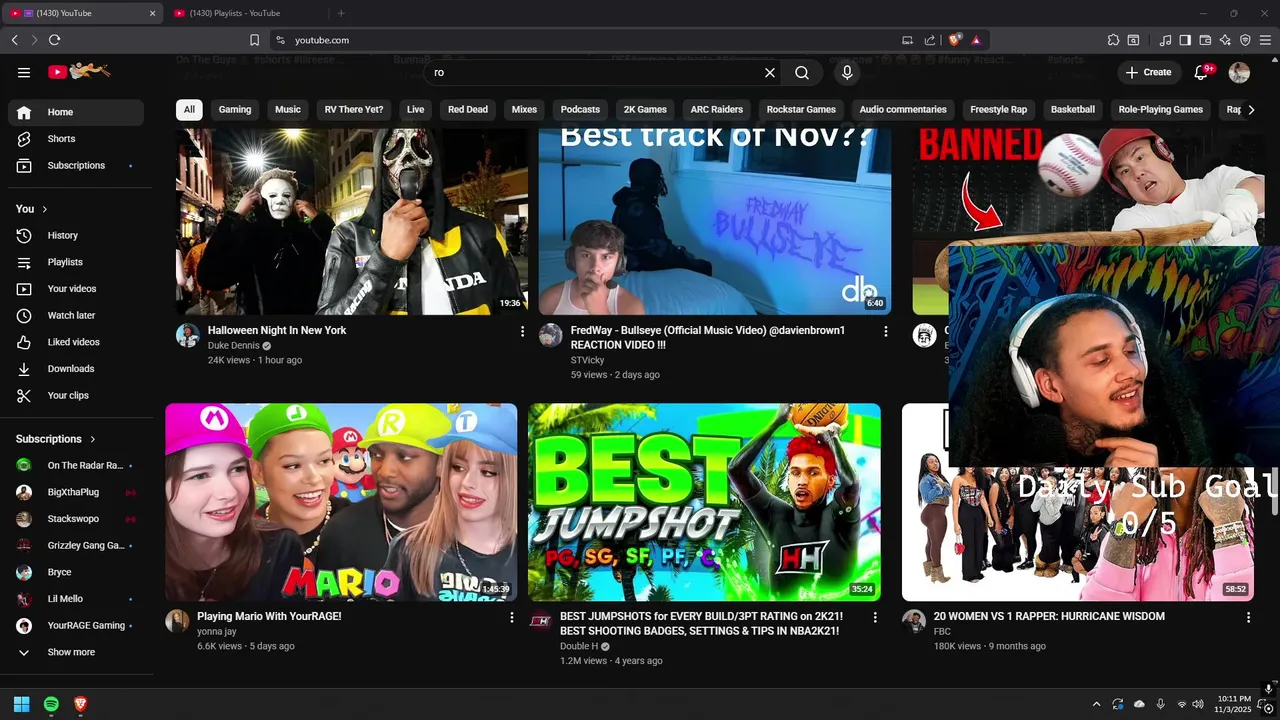Open Brave Rewards triangle icon
Screen dimensions: 1280x720
coord(976,40)
